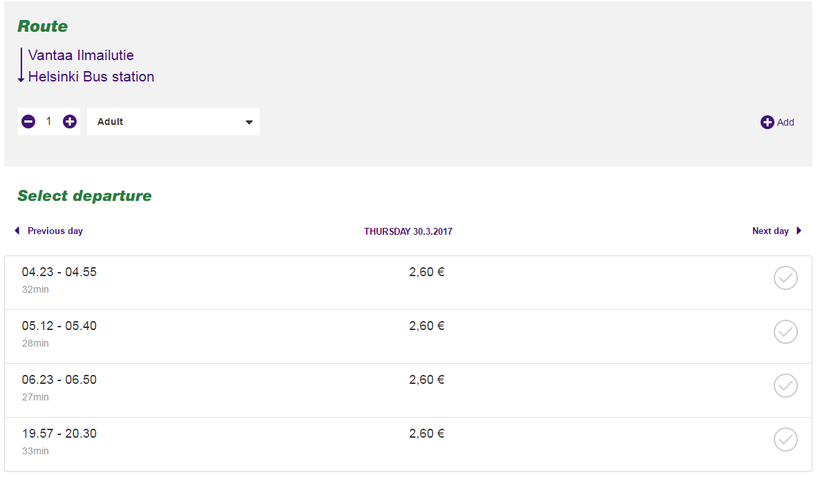The image size is (820, 484).
Task: Select the 05.12 departure checkmark
Action: [x=785, y=332]
